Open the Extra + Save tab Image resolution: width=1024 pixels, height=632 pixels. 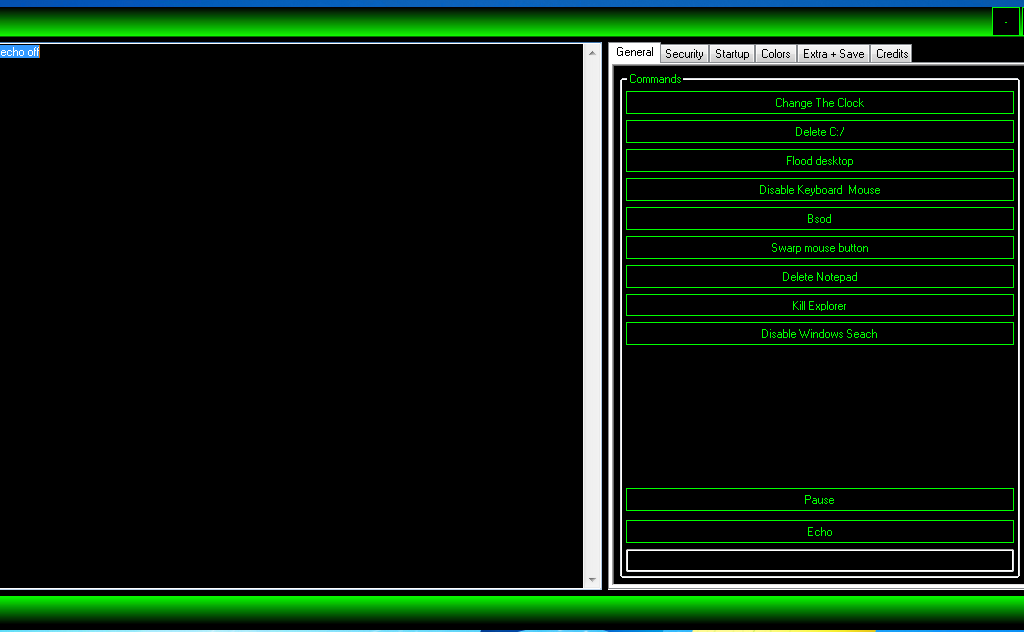(833, 53)
